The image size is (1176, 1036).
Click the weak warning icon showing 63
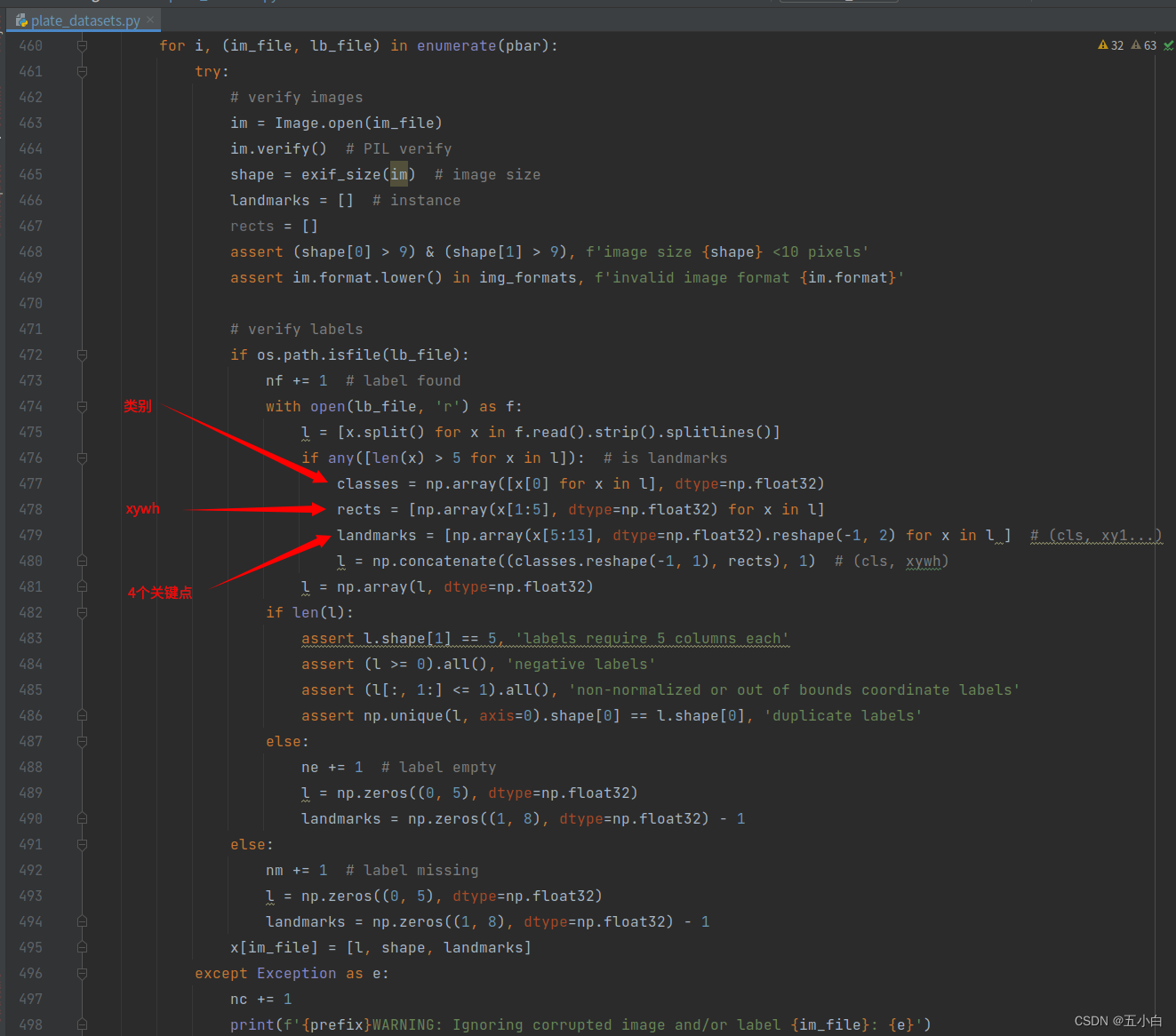[x=1136, y=45]
